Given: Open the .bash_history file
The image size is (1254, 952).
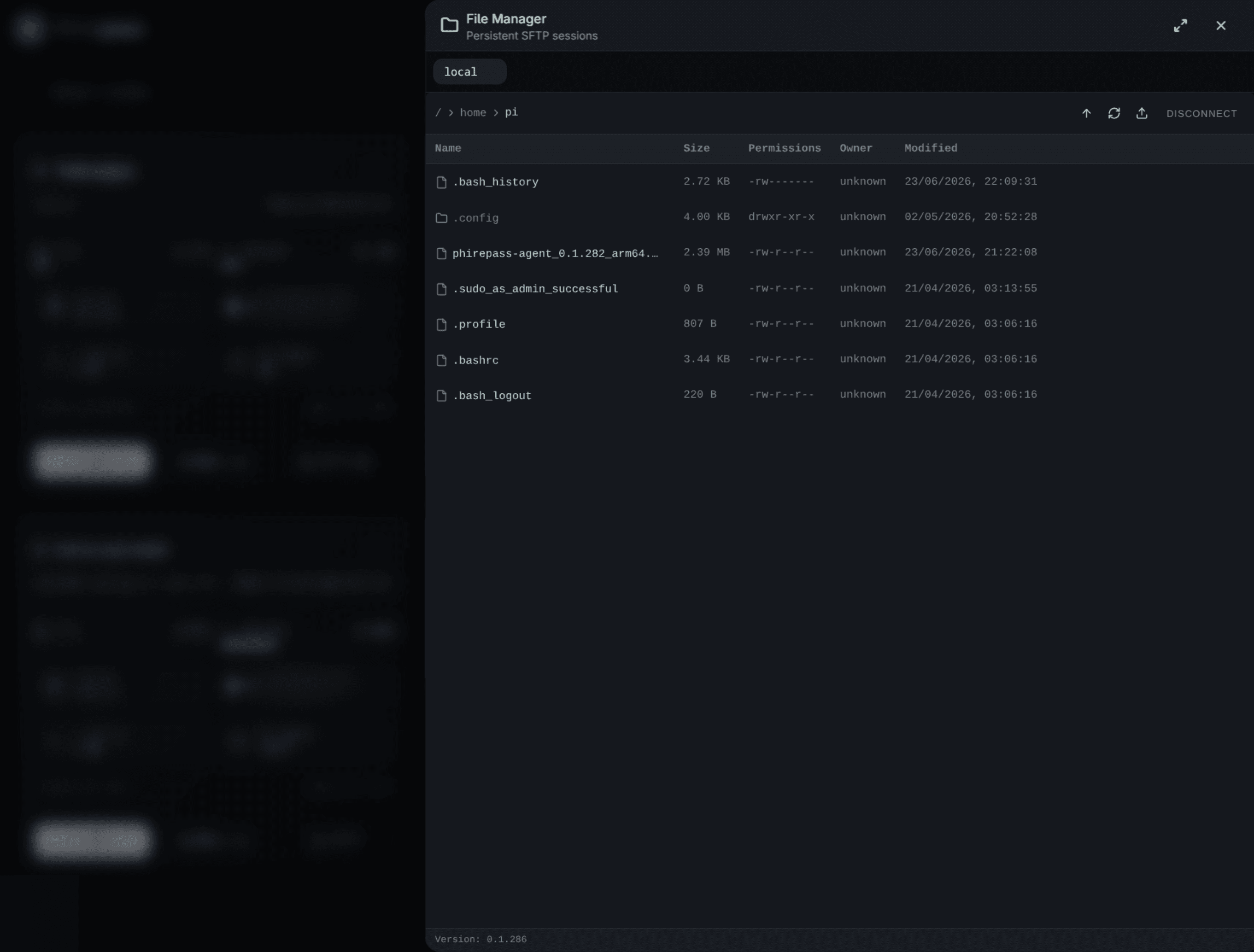Looking at the screenshot, I should point(496,182).
